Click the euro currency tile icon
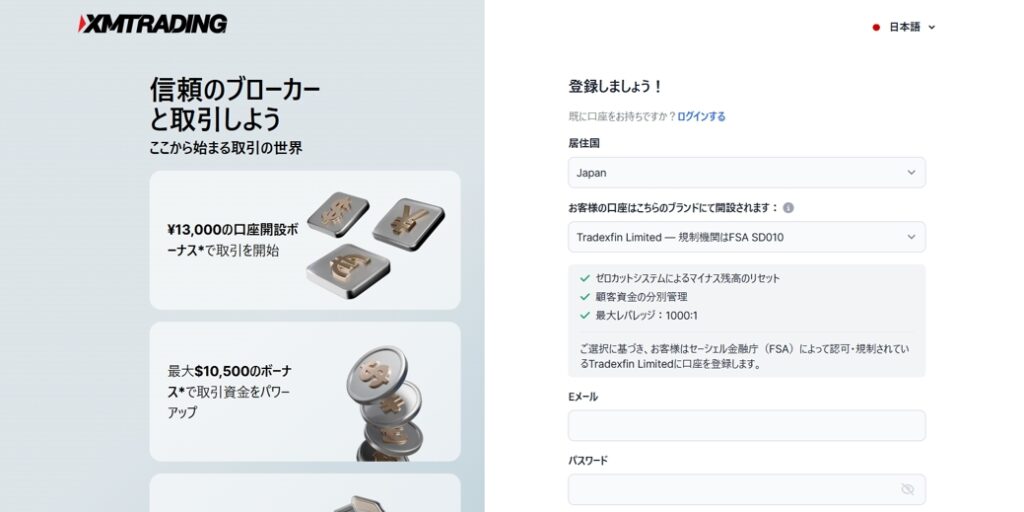Image resolution: width=1024 pixels, height=512 pixels. (x=348, y=271)
